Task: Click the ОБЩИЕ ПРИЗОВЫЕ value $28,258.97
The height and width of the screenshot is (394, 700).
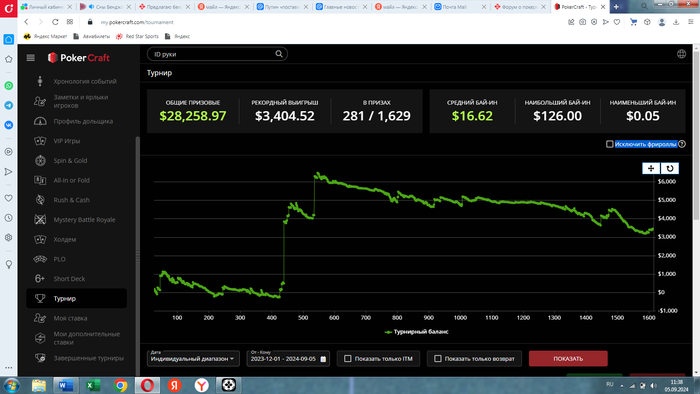Action: pos(193,116)
